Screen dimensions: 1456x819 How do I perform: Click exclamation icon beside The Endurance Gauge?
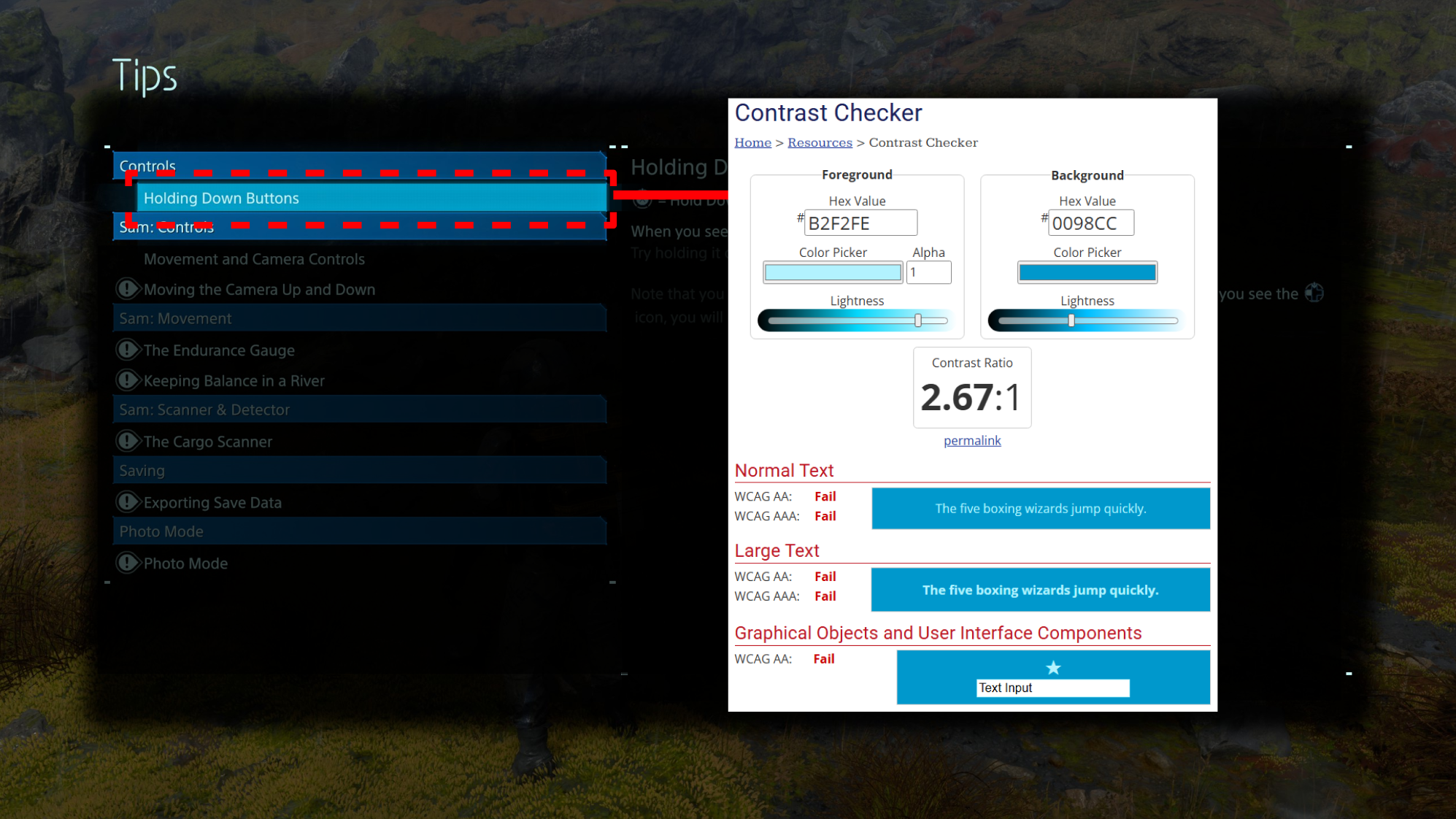click(128, 350)
